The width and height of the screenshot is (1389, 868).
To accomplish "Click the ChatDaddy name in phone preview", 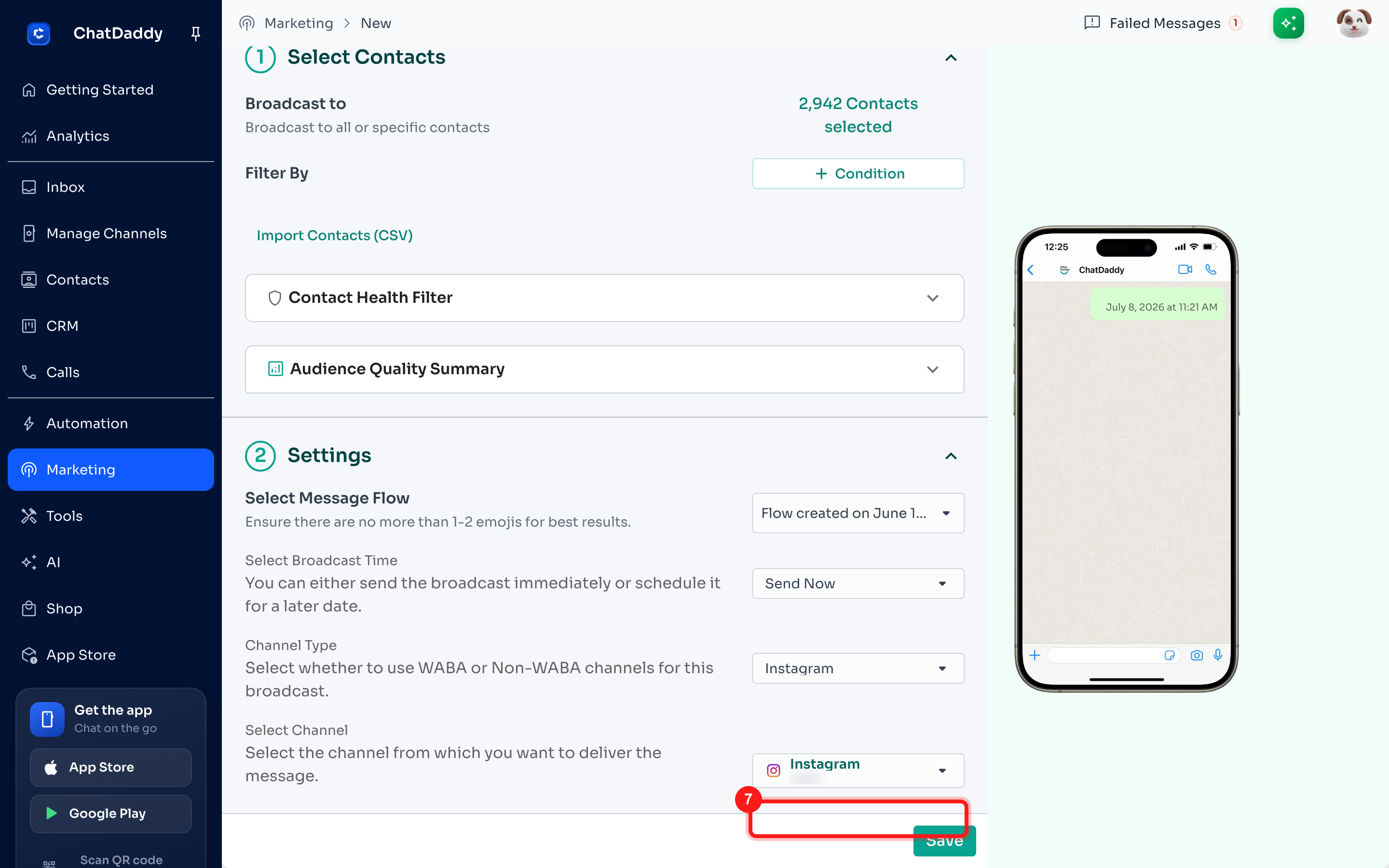I will pyautogui.click(x=1102, y=270).
